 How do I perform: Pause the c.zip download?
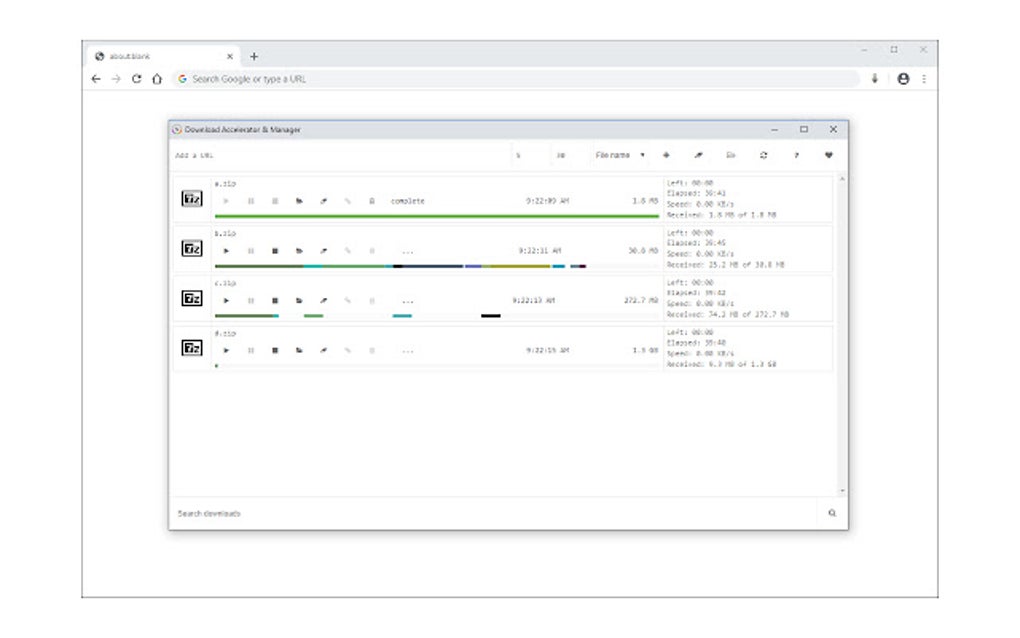pos(250,300)
